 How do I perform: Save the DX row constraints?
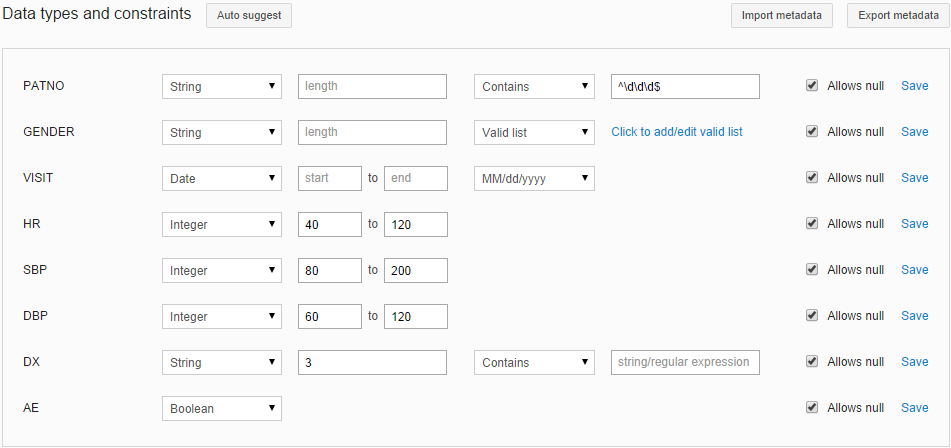point(914,362)
